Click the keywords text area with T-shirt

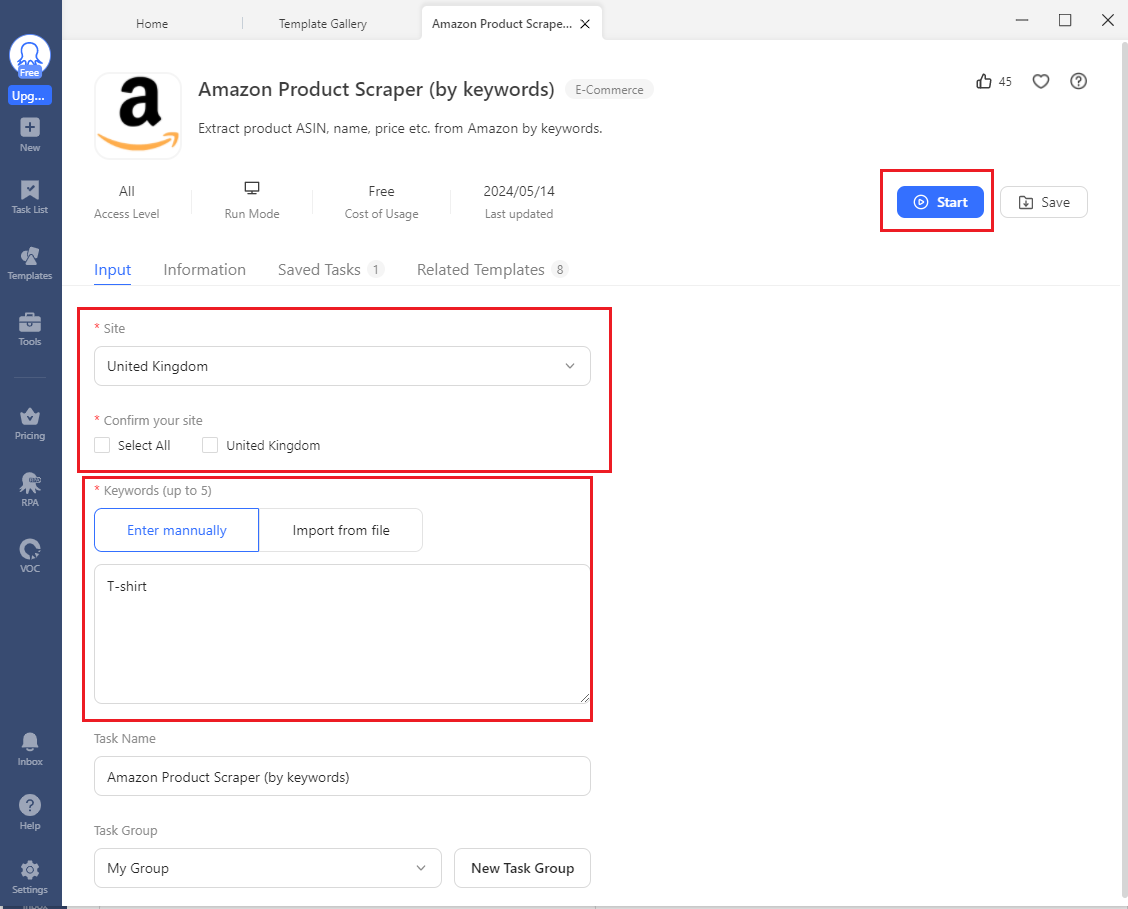[x=342, y=634]
